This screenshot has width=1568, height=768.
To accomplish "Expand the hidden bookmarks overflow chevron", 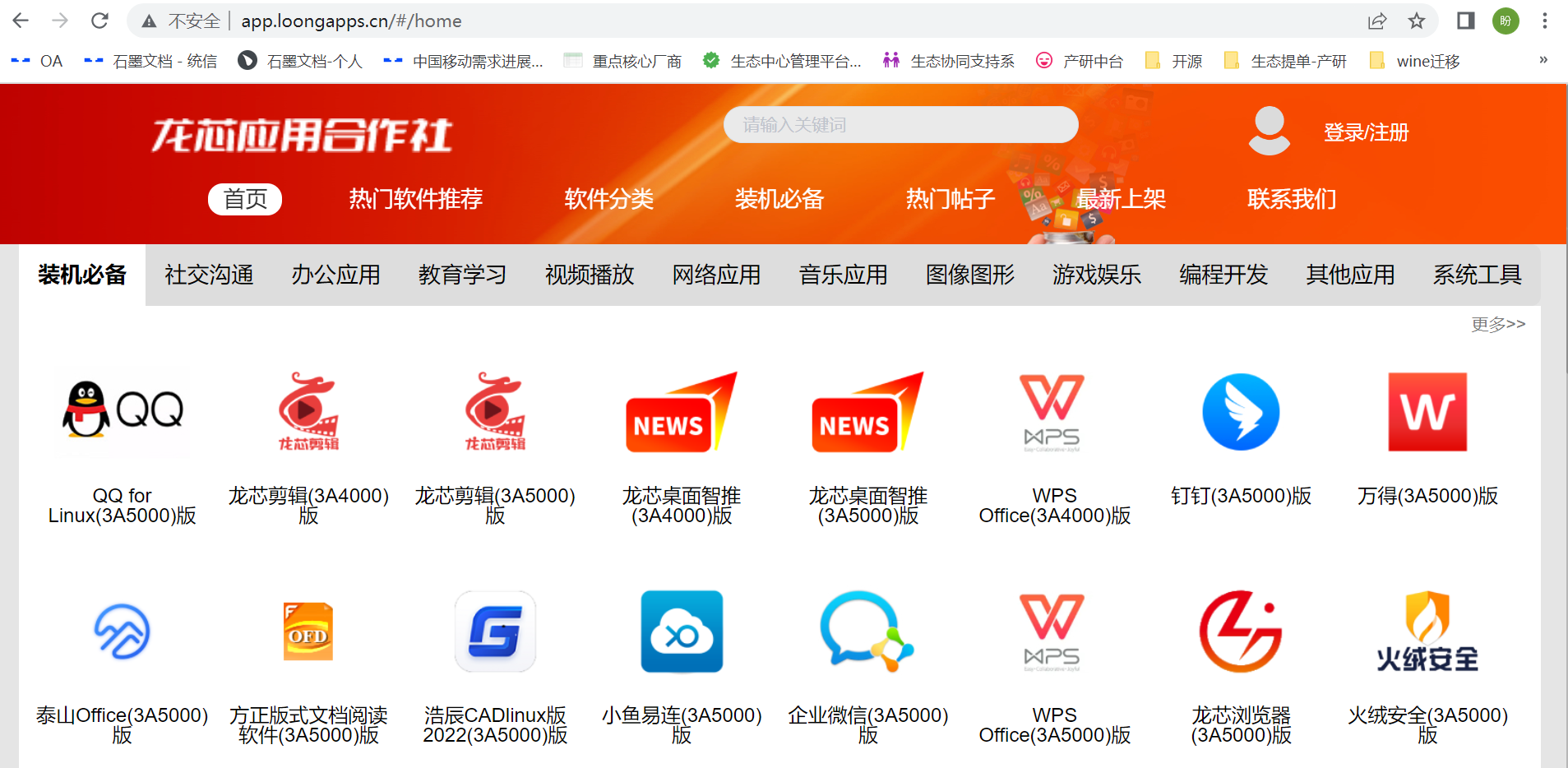I will 1543,60.
